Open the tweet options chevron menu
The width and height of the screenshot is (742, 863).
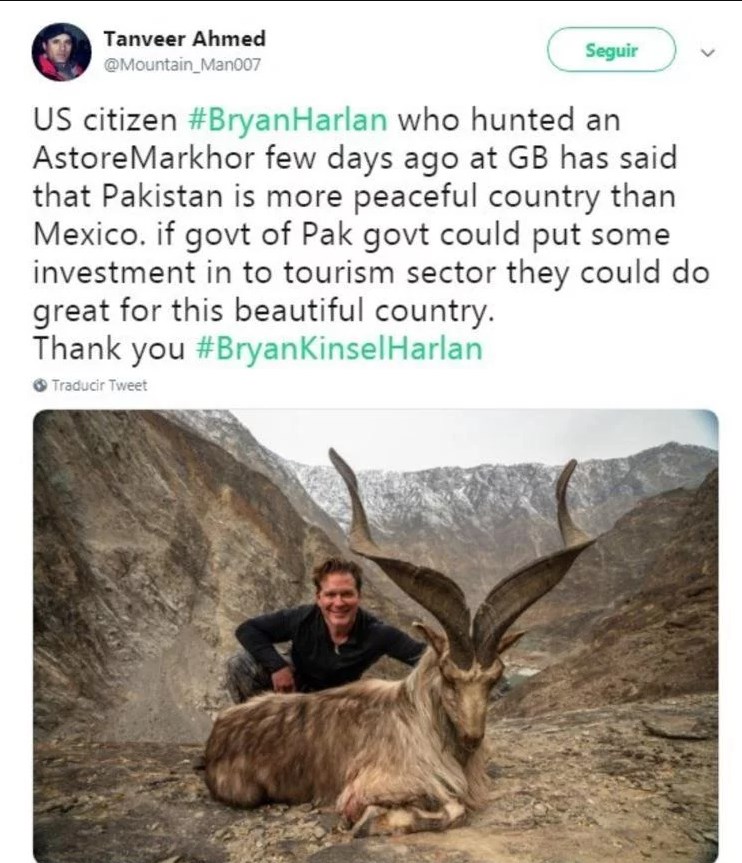pyautogui.click(x=708, y=53)
